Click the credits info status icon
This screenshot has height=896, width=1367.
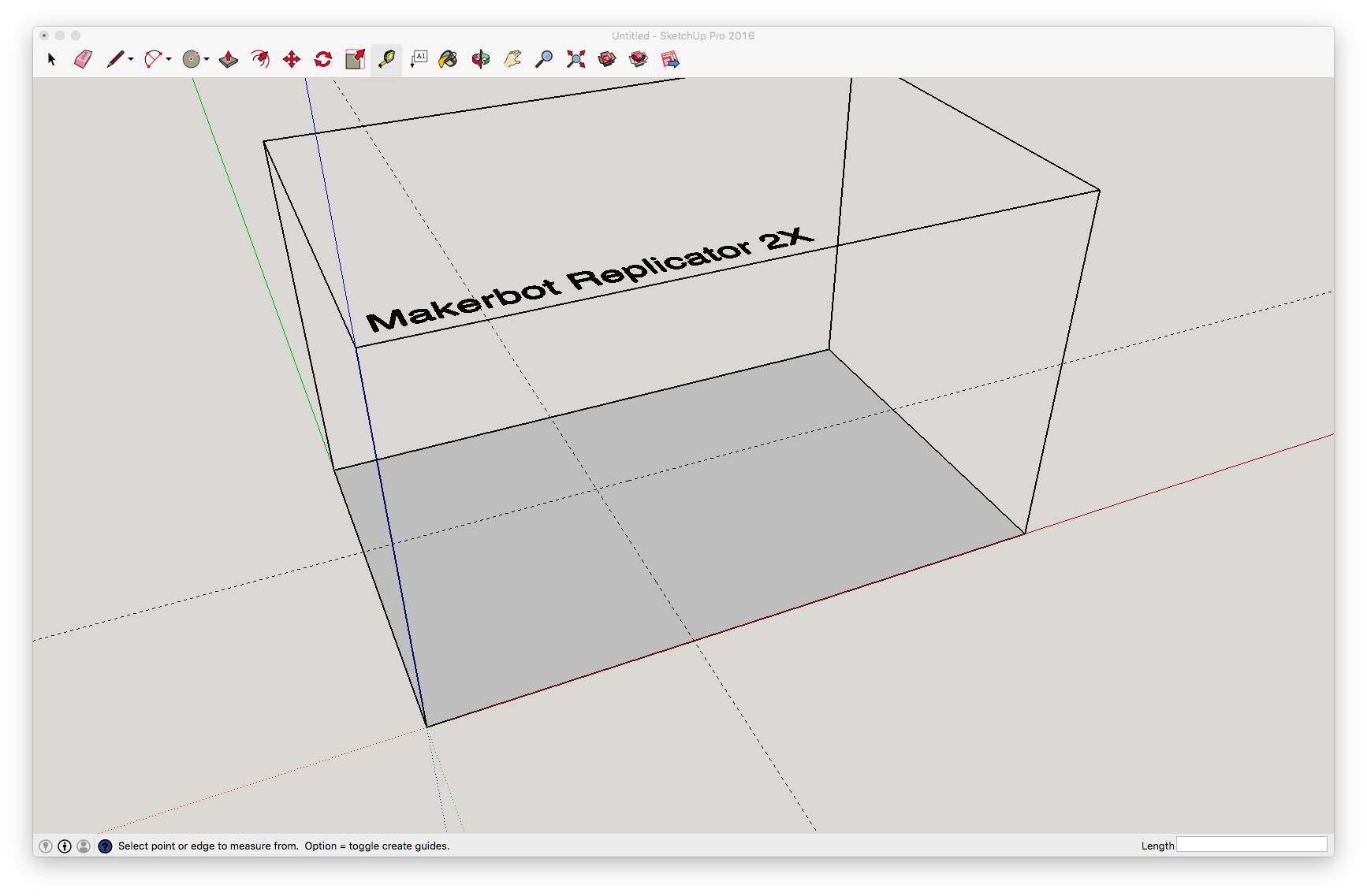point(65,846)
